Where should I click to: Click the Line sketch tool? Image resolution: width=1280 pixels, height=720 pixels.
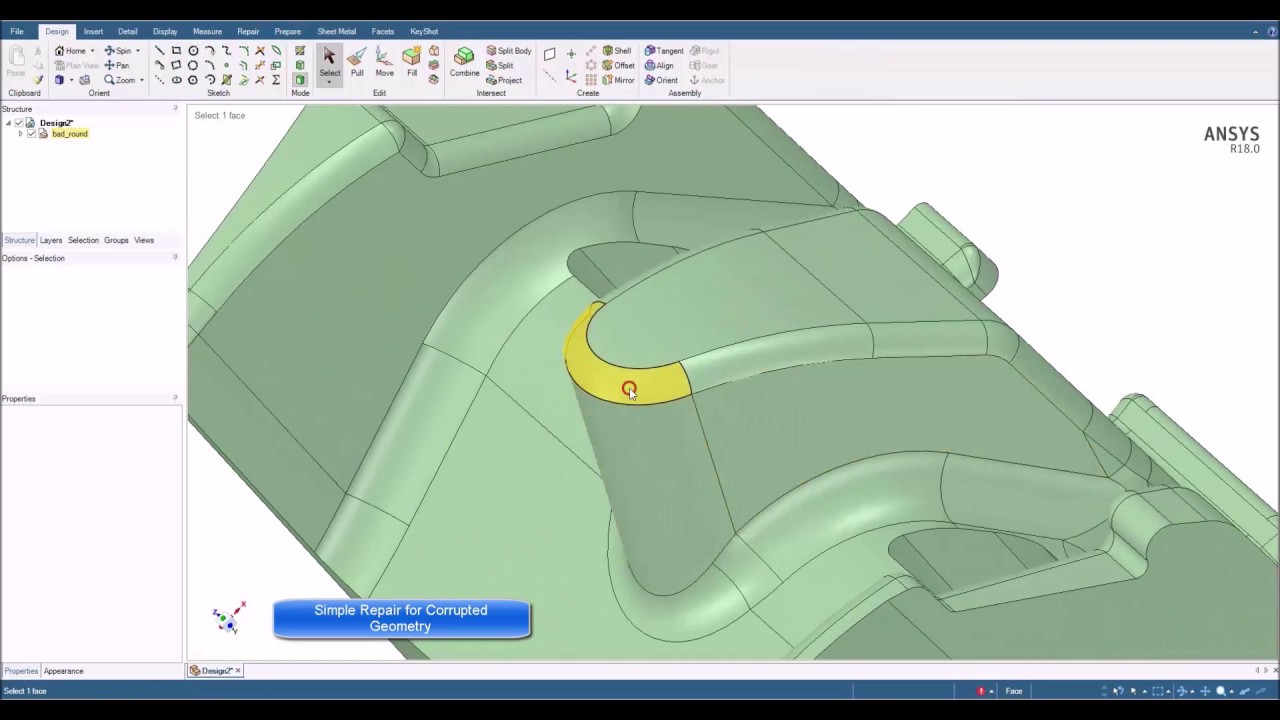[x=159, y=51]
